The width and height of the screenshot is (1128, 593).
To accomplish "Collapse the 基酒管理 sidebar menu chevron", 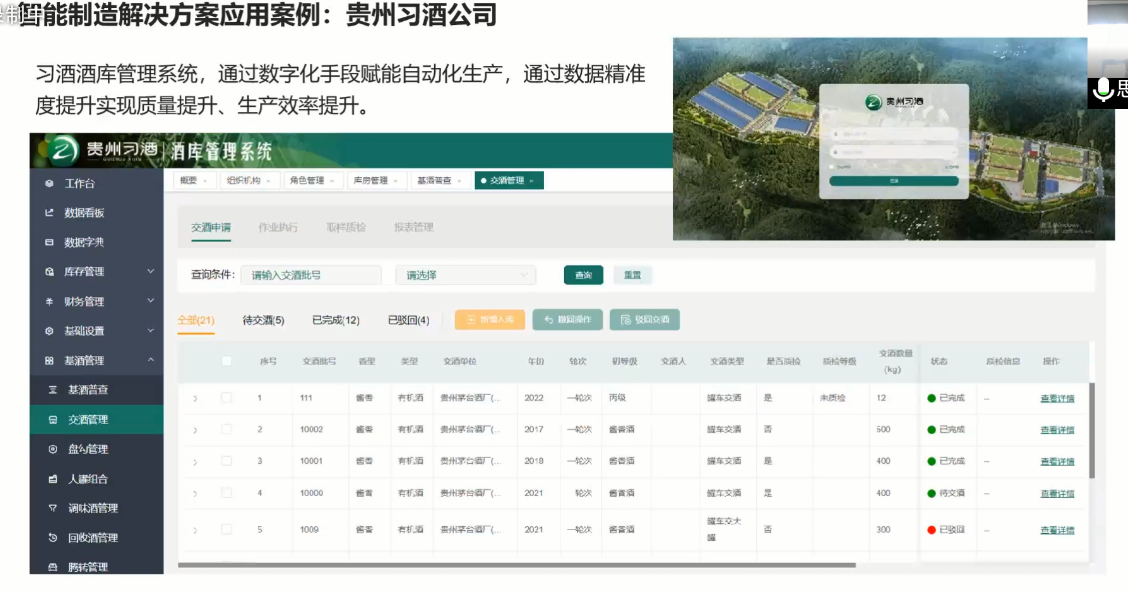I will point(150,360).
